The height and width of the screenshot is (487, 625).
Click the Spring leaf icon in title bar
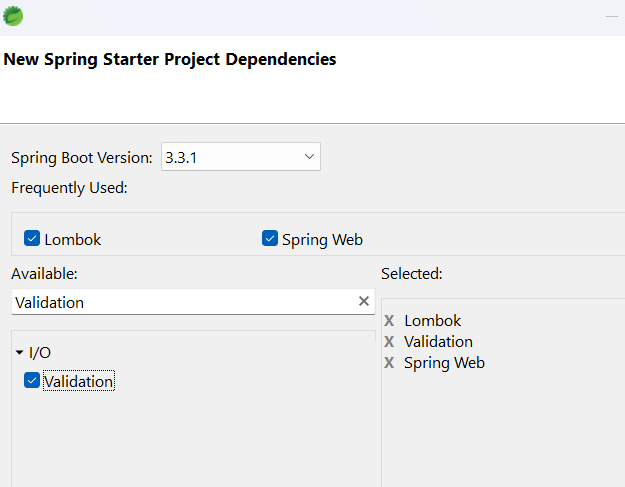(13, 16)
